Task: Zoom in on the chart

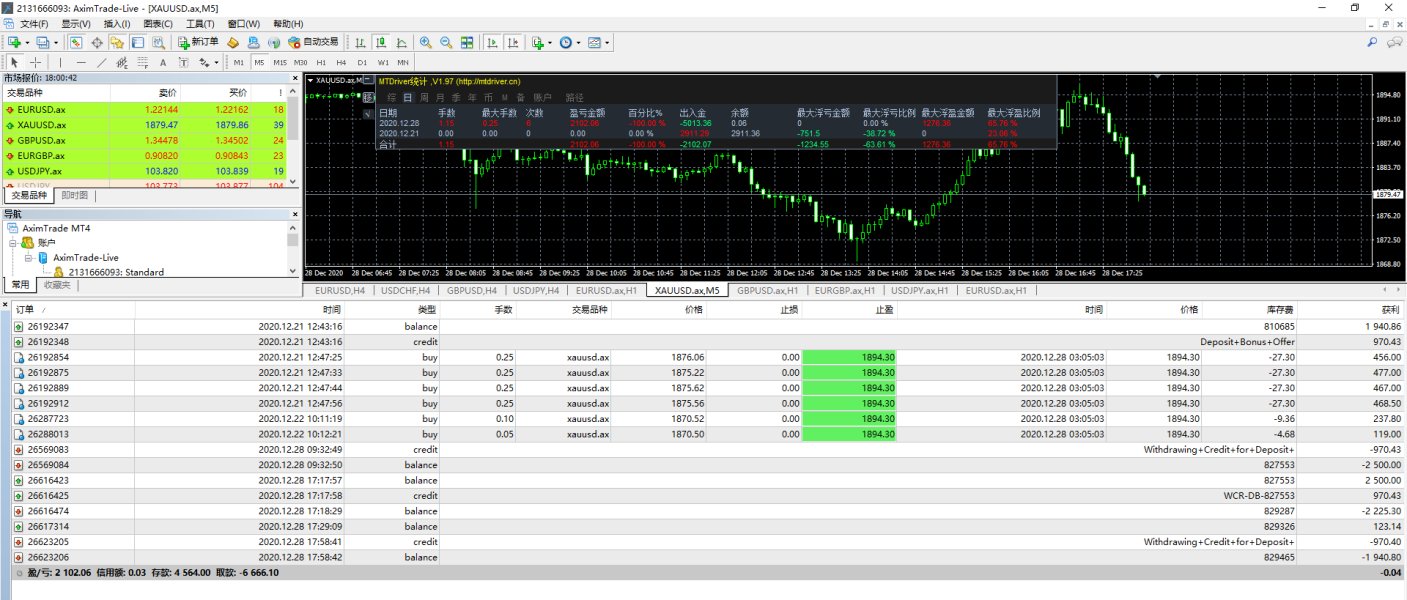Action: coord(426,42)
